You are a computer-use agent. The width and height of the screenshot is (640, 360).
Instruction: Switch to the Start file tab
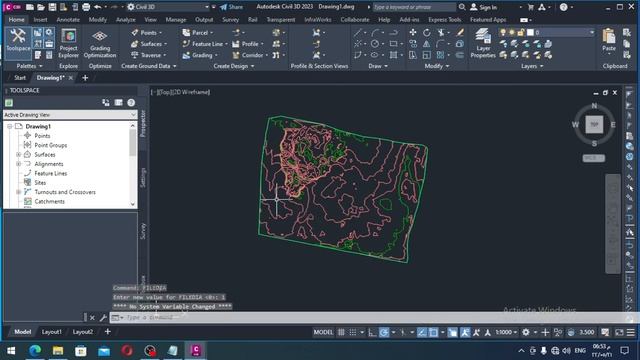(20, 78)
